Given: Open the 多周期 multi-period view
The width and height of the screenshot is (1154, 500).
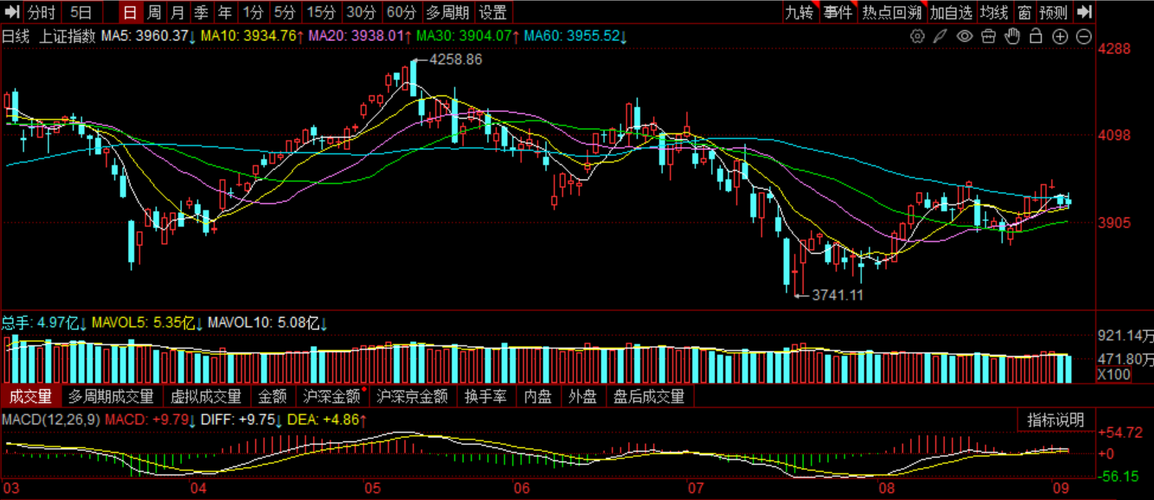Looking at the screenshot, I should click(448, 12).
